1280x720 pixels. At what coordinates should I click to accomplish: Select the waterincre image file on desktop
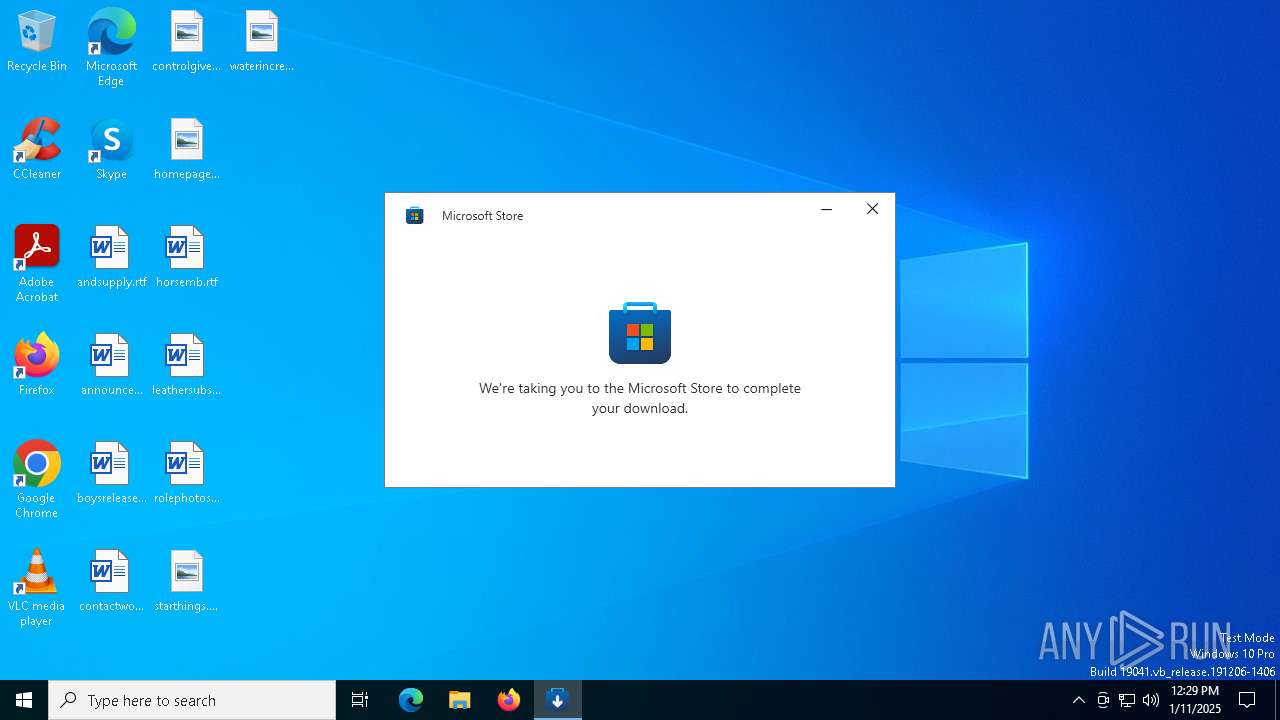(261, 42)
